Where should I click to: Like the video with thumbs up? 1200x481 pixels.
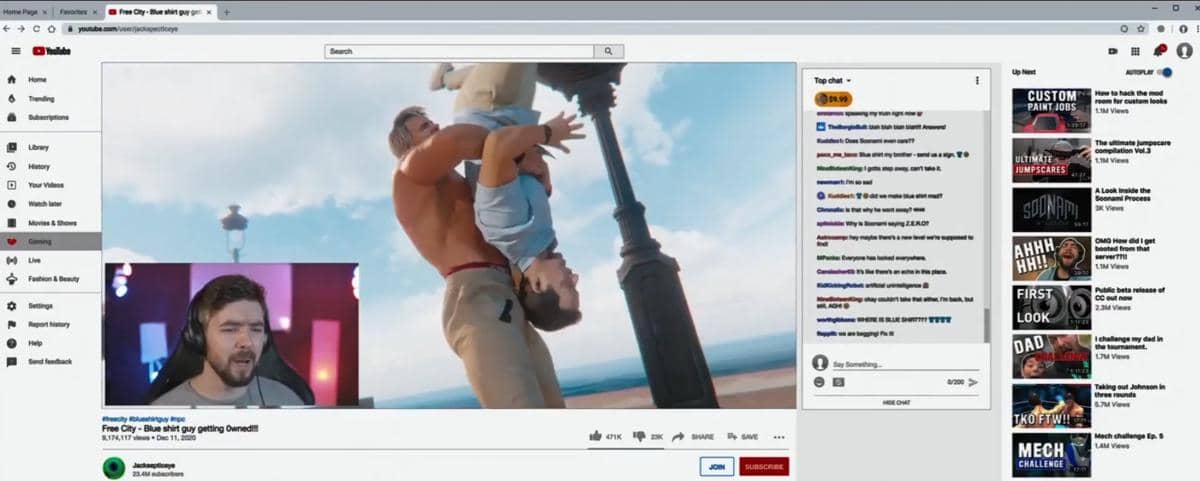coord(596,436)
